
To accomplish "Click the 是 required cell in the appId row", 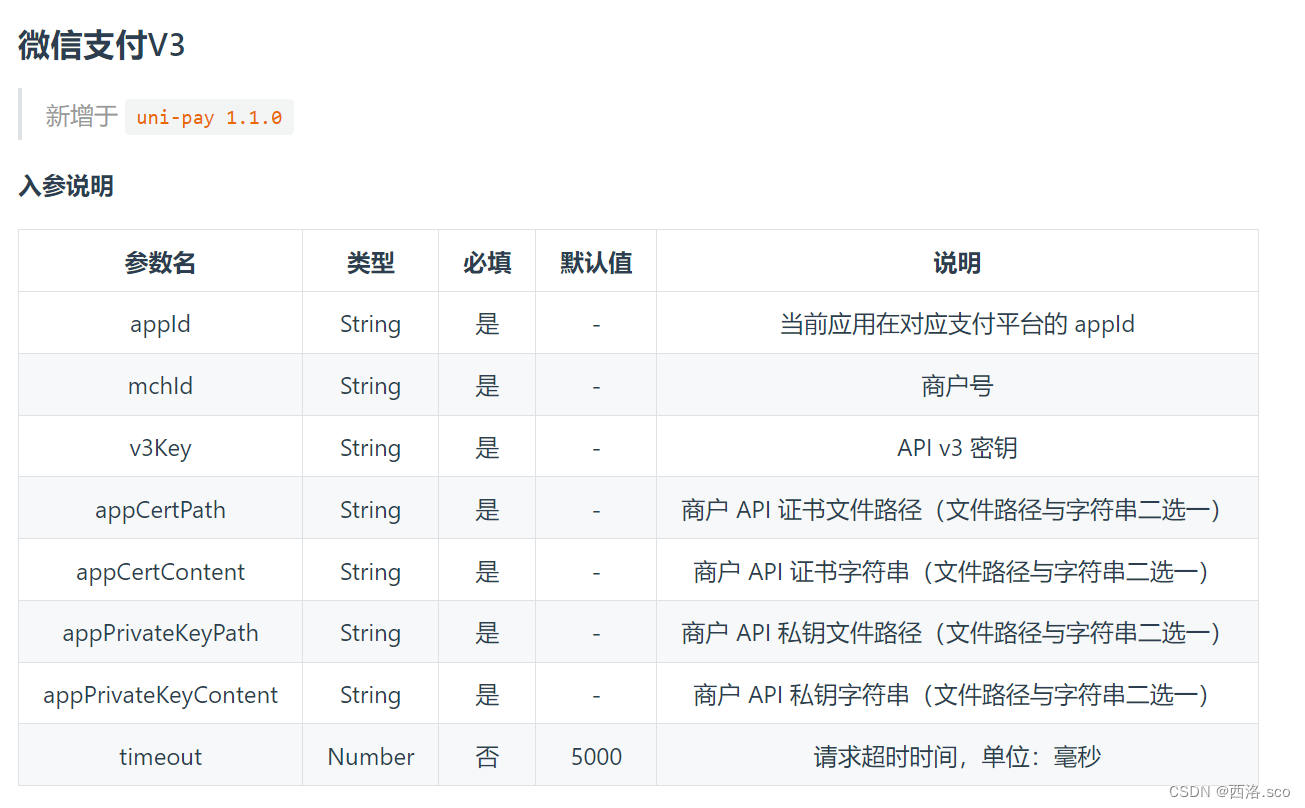I will [x=487, y=324].
